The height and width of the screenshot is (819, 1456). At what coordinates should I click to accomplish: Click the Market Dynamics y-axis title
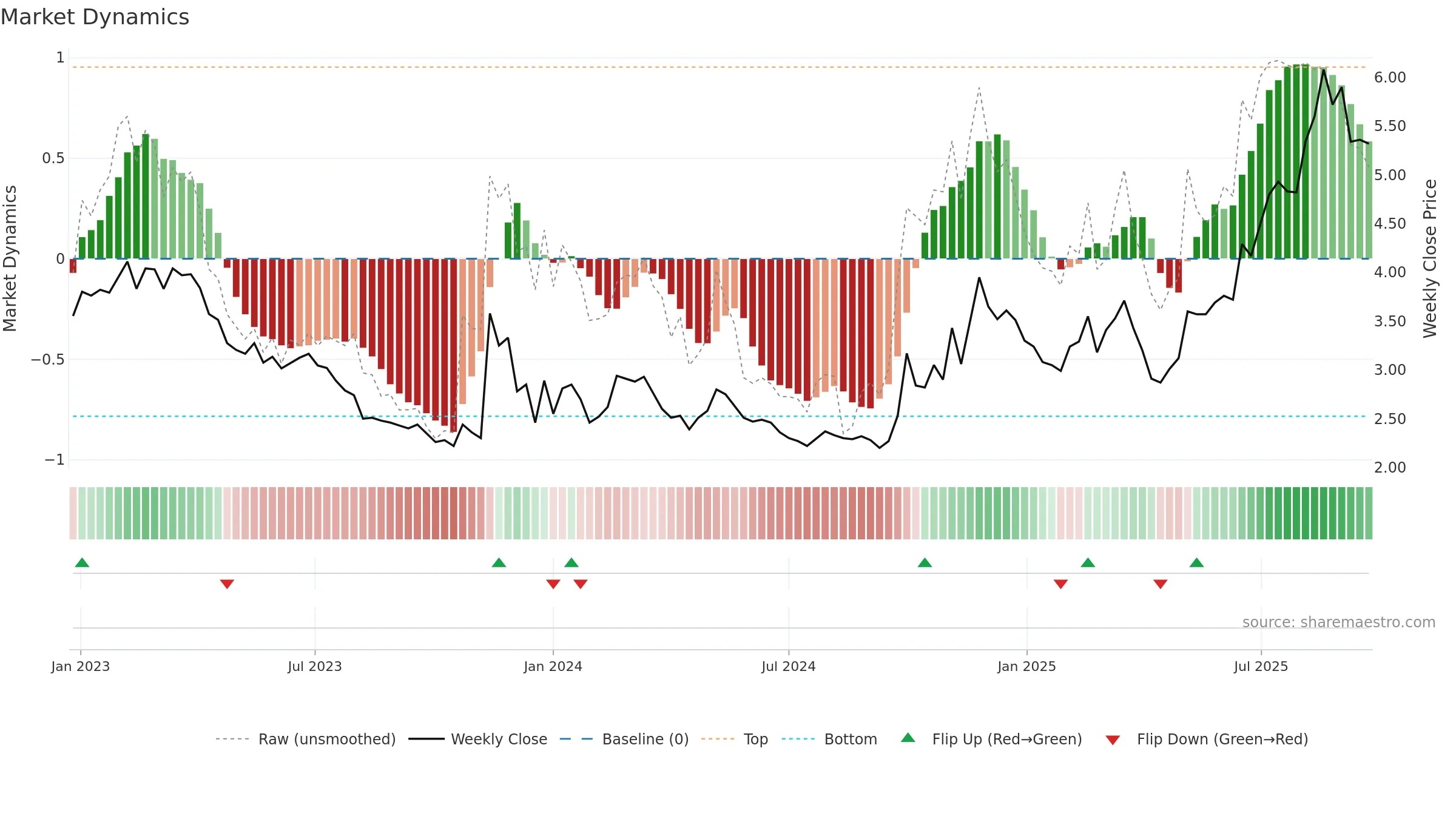click(x=10, y=258)
